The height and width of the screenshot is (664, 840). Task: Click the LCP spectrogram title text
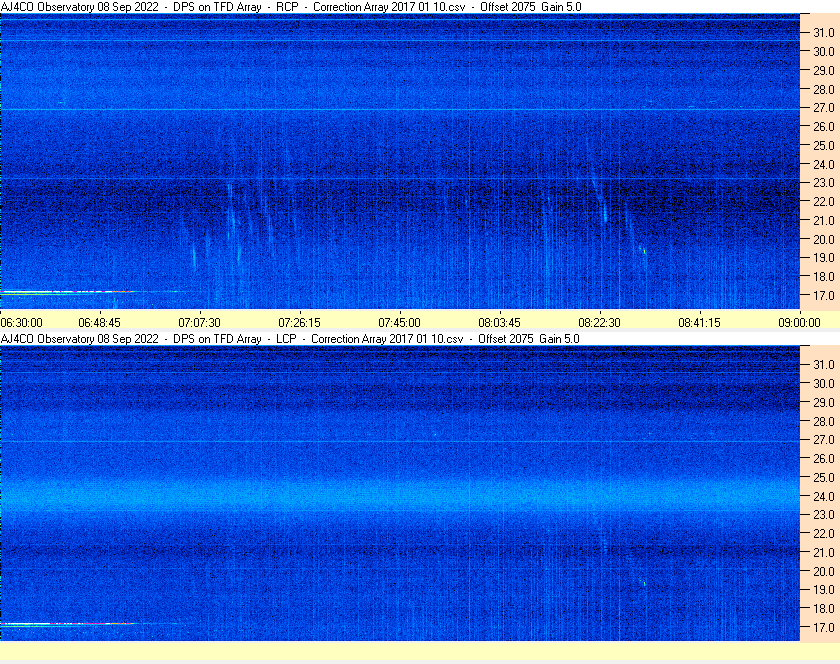click(290, 339)
